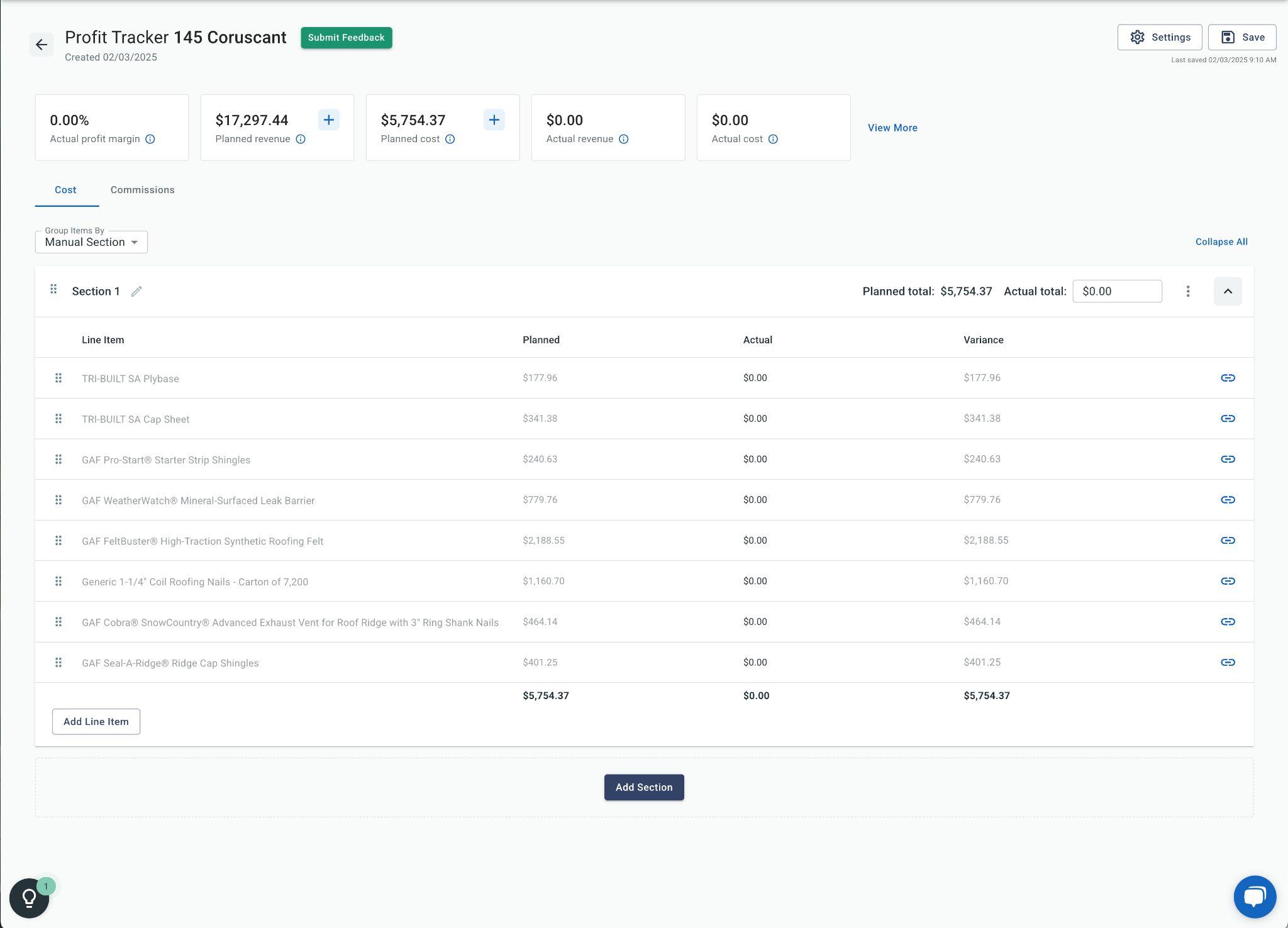Click Section 1 drag handle icon
This screenshot has width=1288, height=928.
pyautogui.click(x=53, y=289)
